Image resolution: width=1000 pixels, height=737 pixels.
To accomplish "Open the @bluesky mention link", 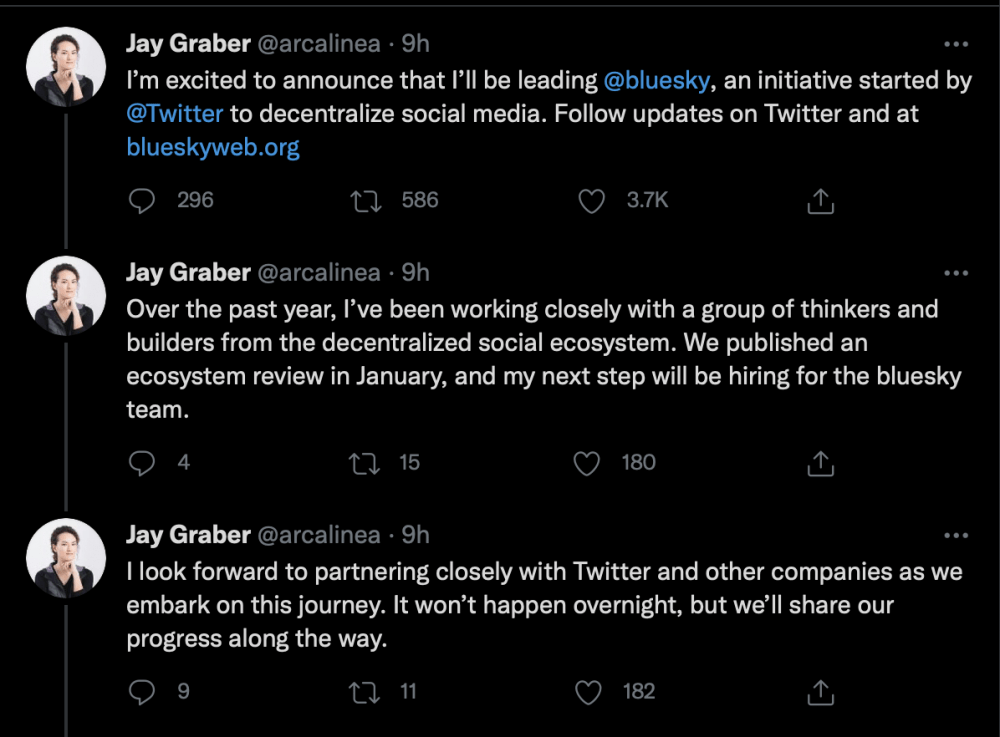I will [656, 80].
